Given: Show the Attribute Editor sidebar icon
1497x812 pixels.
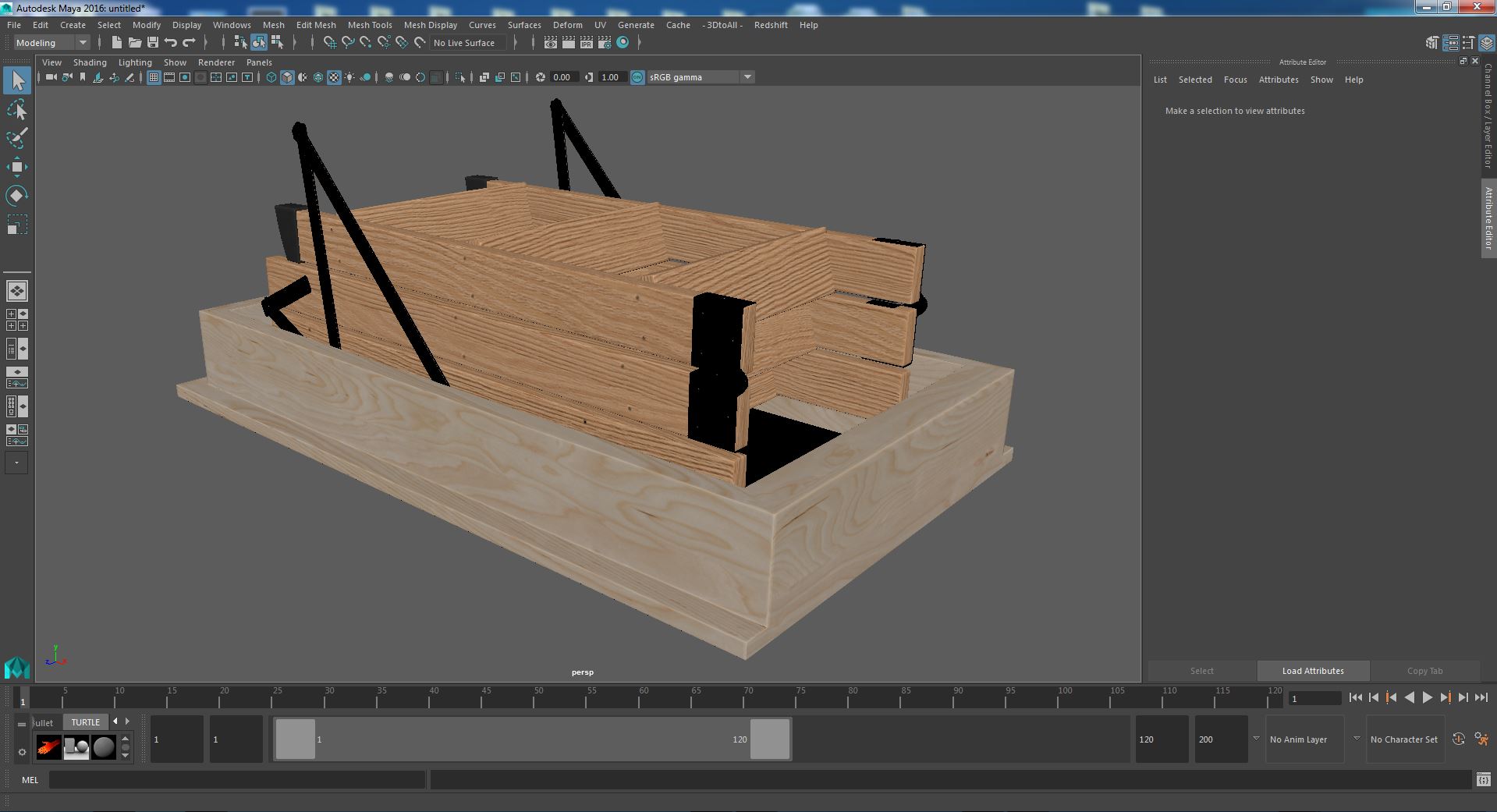Looking at the screenshot, I should 1450,43.
